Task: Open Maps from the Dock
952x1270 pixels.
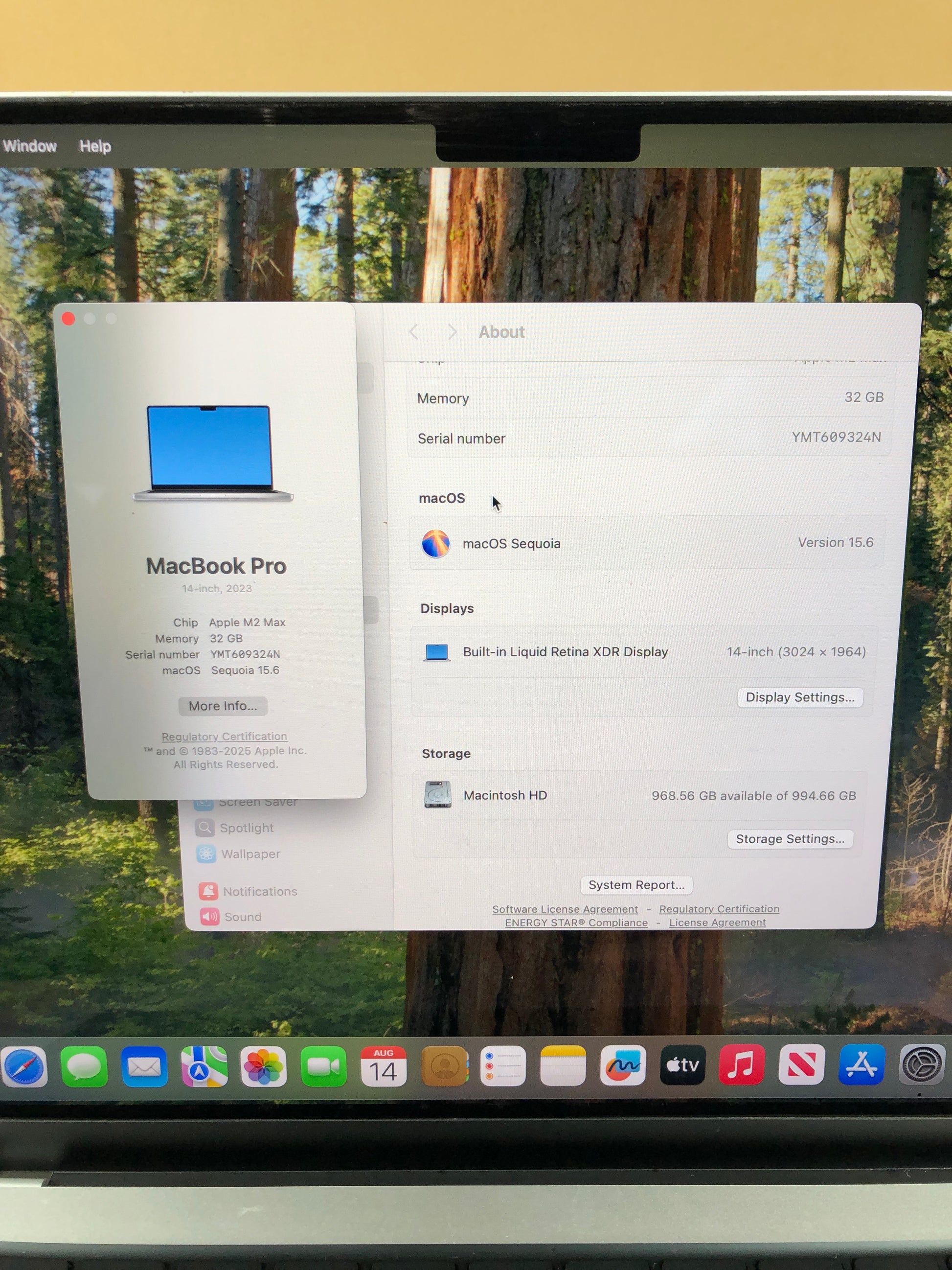Action: pyautogui.click(x=204, y=1067)
